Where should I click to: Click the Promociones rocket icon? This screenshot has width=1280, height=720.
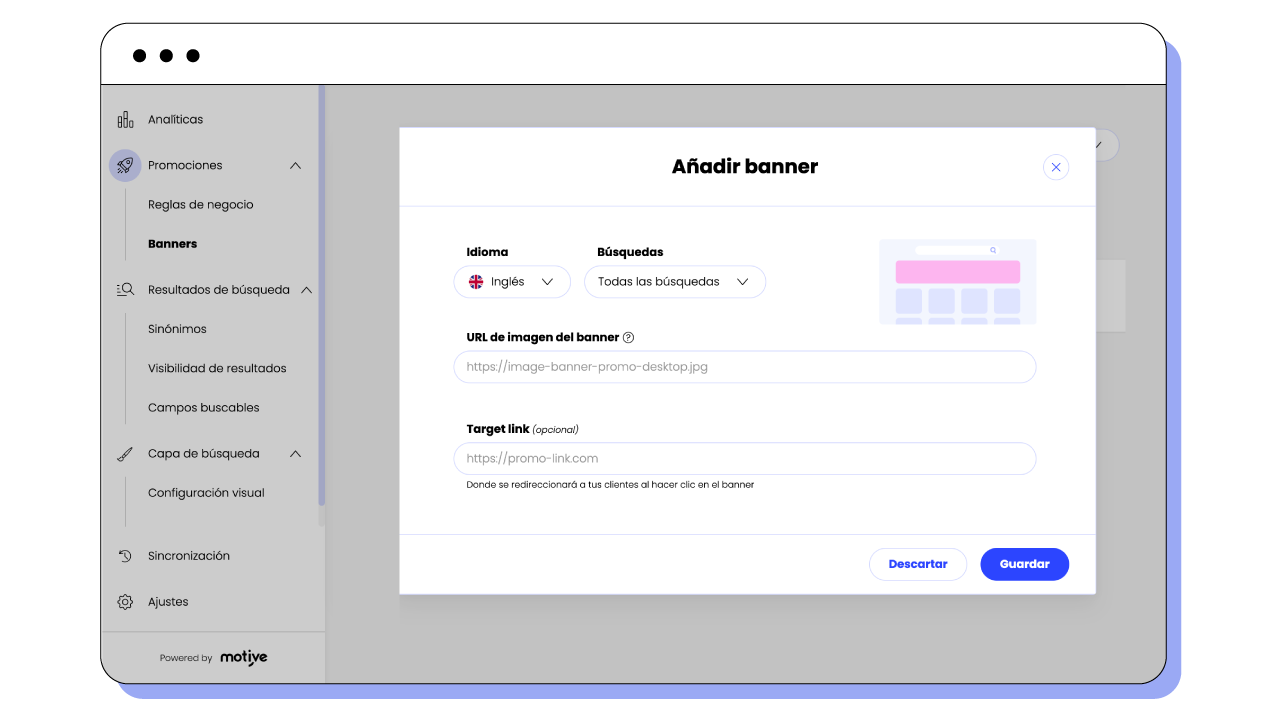tap(125, 165)
